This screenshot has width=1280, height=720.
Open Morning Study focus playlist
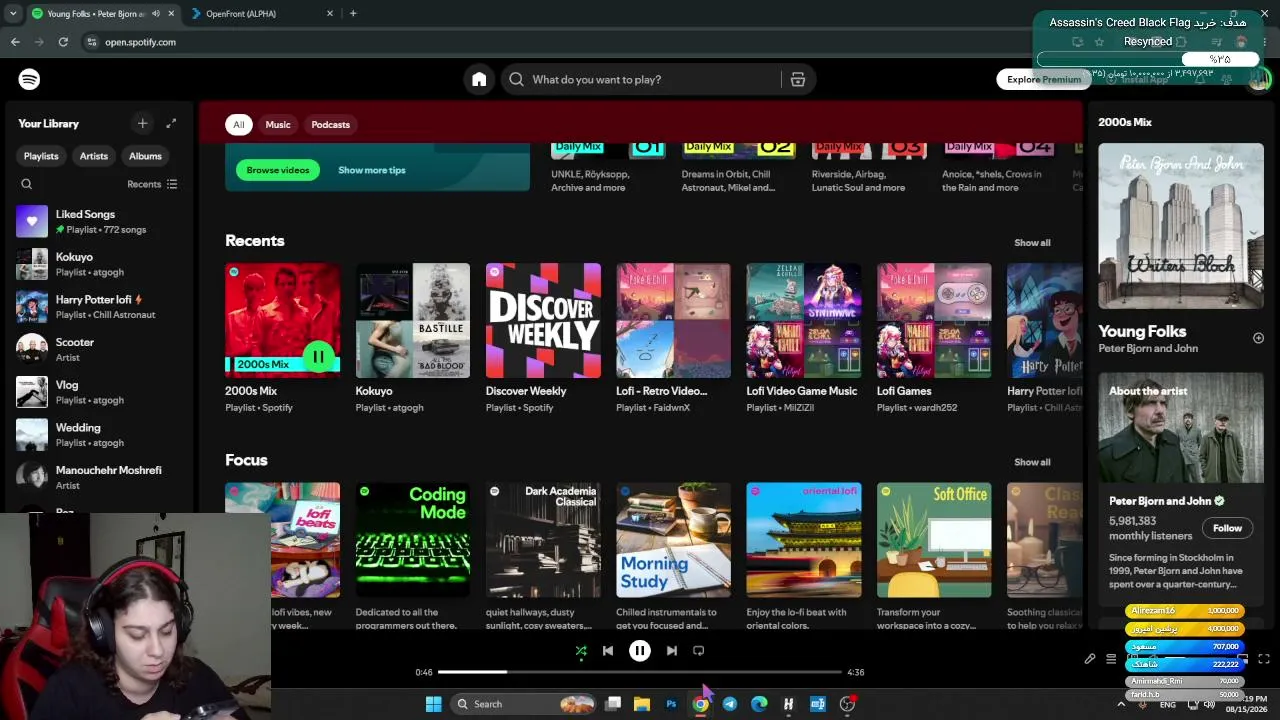tap(673, 557)
